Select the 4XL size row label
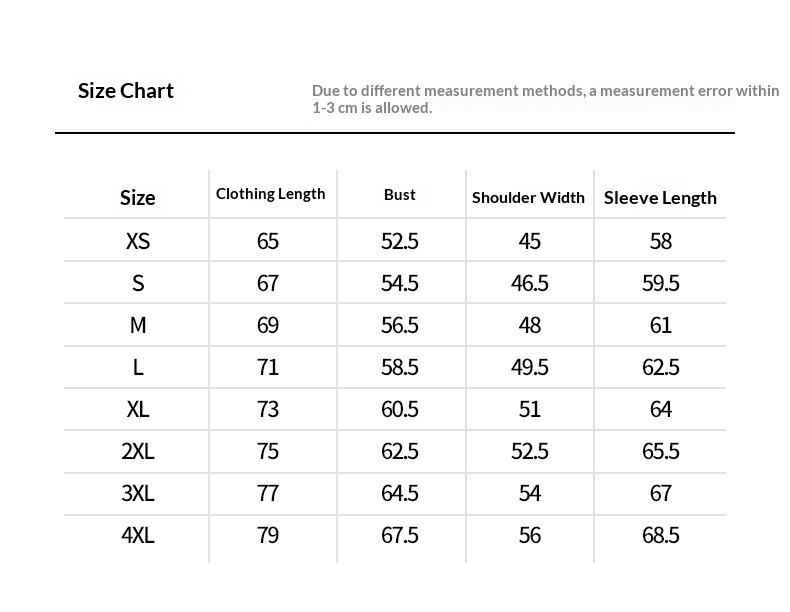The height and width of the screenshot is (612, 790). click(x=138, y=535)
